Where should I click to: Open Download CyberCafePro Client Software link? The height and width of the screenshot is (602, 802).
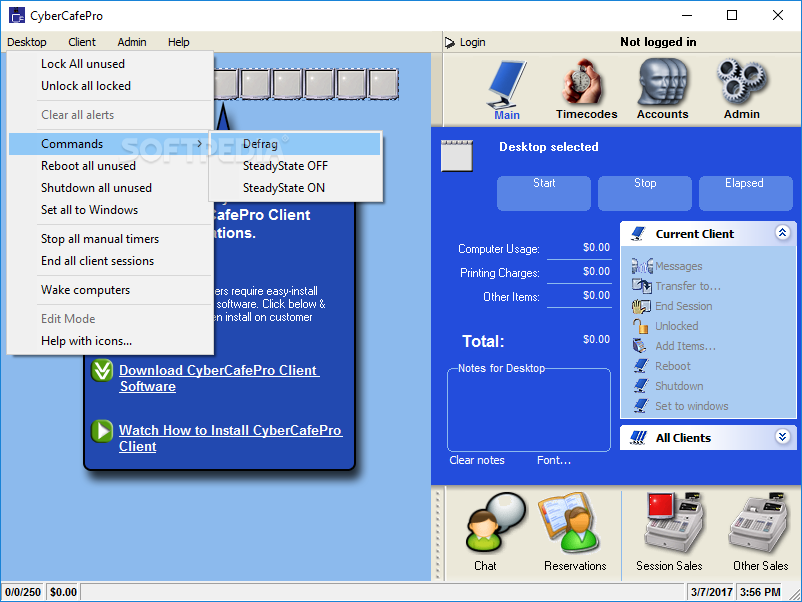[219, 378]
